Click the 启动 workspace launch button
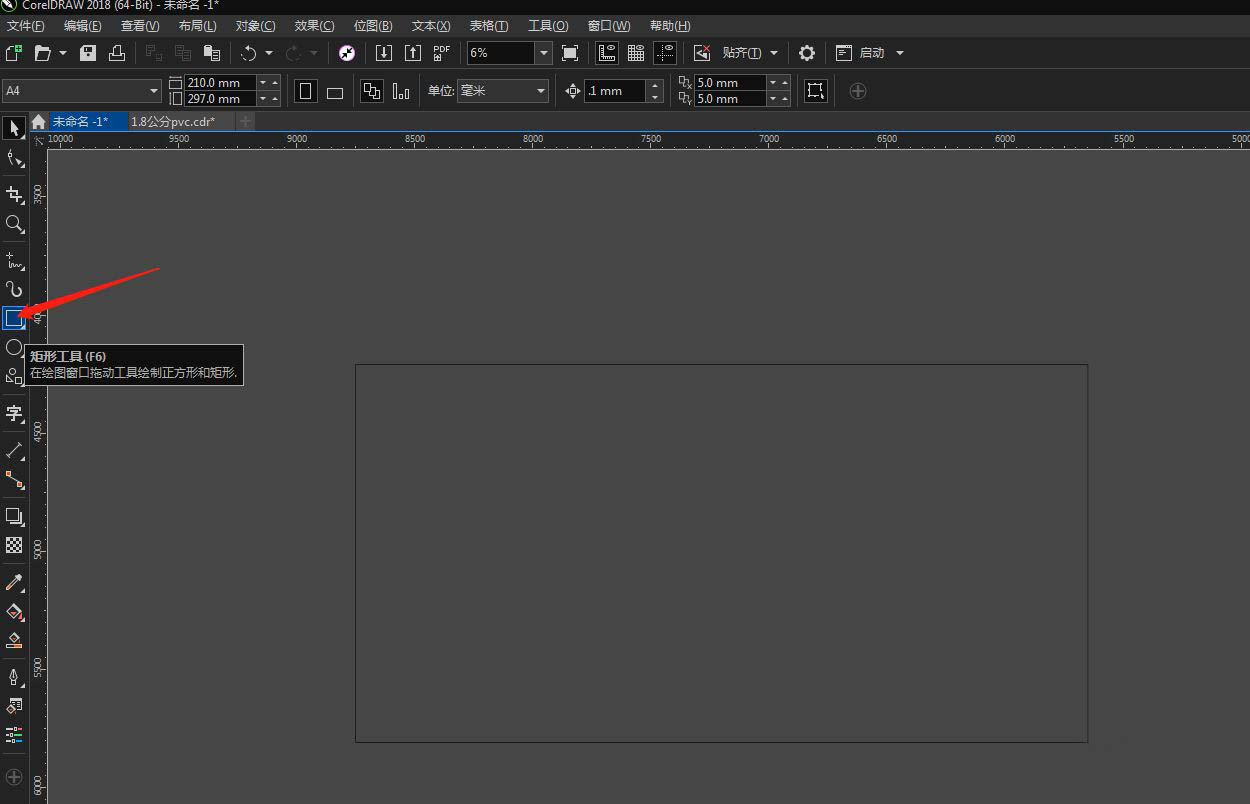Screen dimensions: 1250x804 click(x=871, y=53)
